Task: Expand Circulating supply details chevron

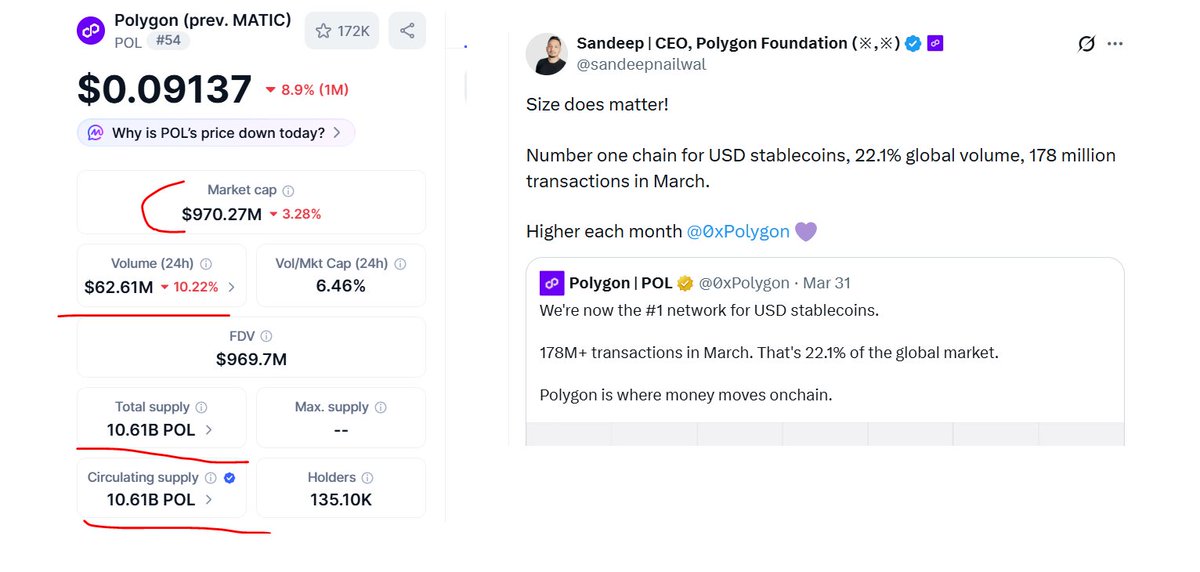Action: 209,500
